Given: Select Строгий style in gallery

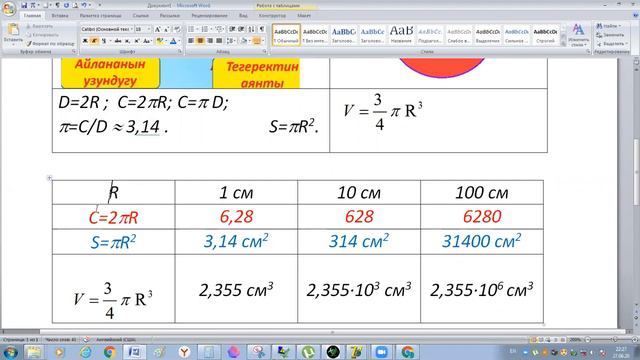Looking at the screenshot, I should [545, 35].
